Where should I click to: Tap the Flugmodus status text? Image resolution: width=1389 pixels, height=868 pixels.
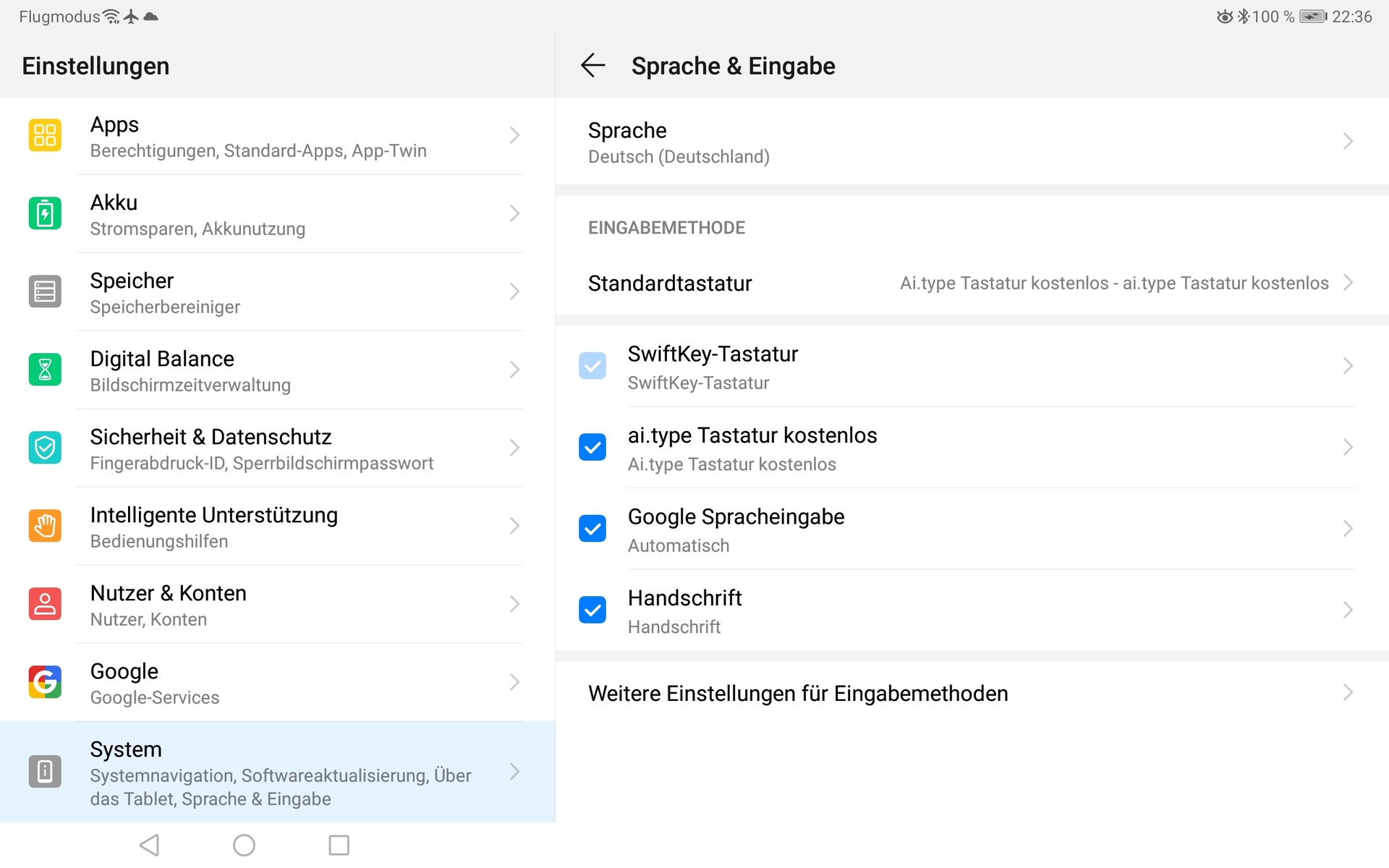click(x=59, y=17)
